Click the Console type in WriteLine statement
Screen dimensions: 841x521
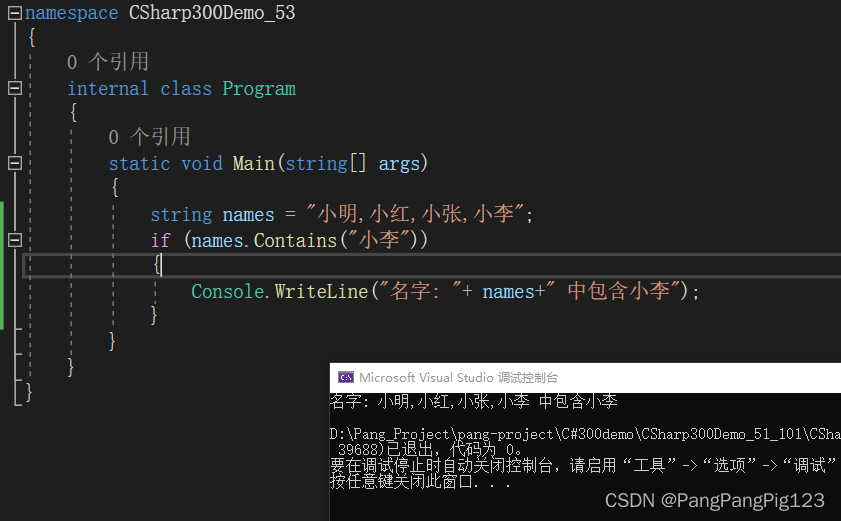coord(228,291)
